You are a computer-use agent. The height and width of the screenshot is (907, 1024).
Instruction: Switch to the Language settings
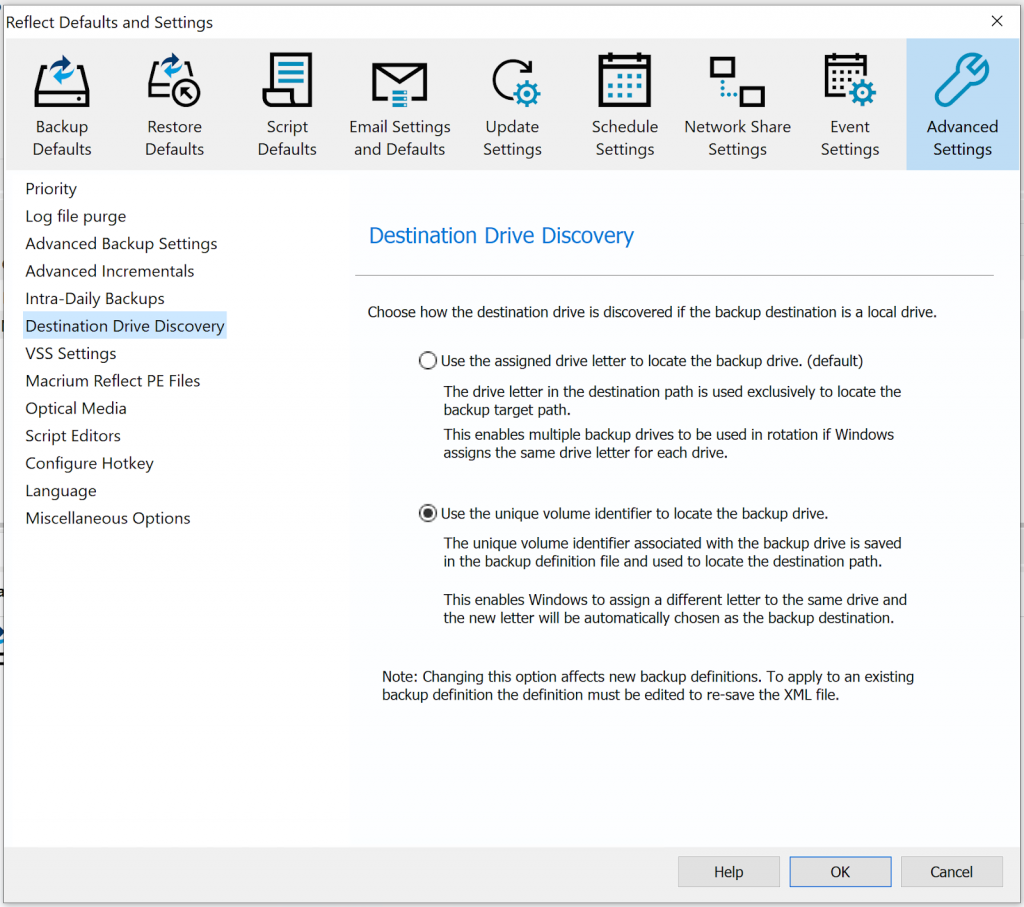click(x=60, y=490)
